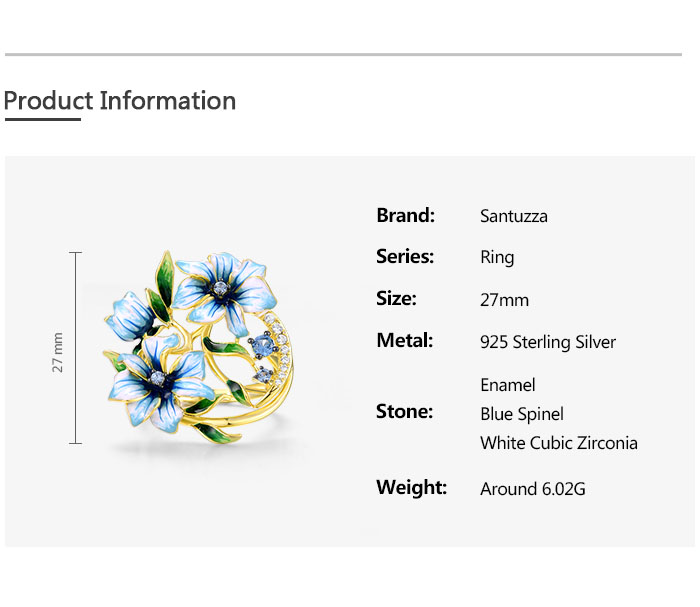Click the Product Information heading
This screenshot has width=700, height=607.
pyautogui.click(x=120, y=101)
